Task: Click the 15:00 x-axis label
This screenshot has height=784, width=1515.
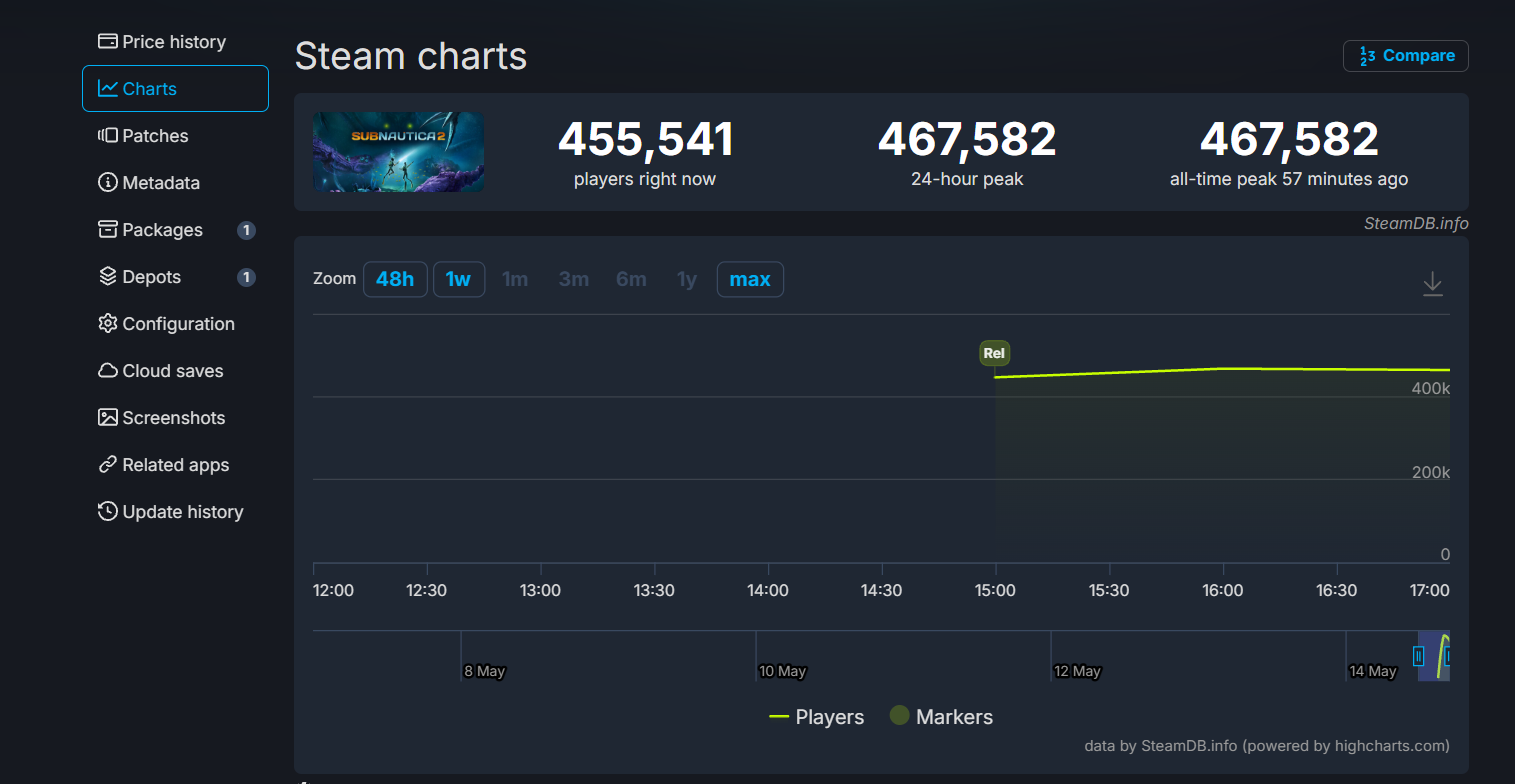Action: pyautogui.click(x=995, y=591)
